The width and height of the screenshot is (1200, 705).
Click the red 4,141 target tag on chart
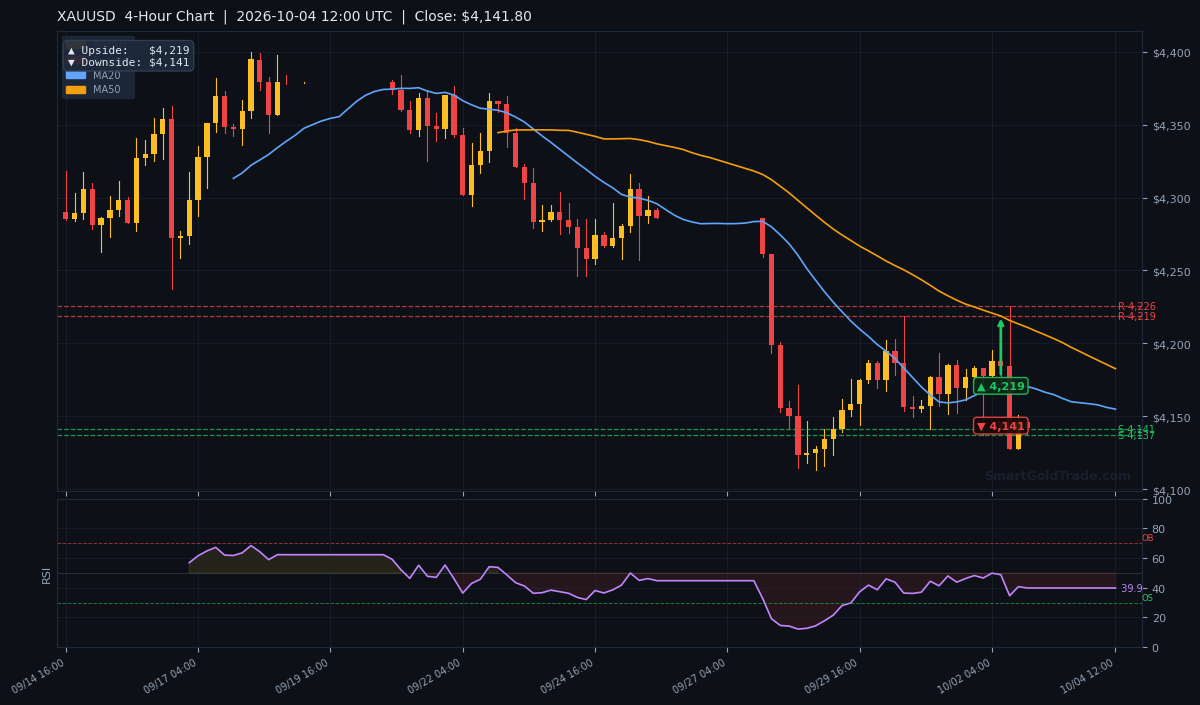[1001, 426]
